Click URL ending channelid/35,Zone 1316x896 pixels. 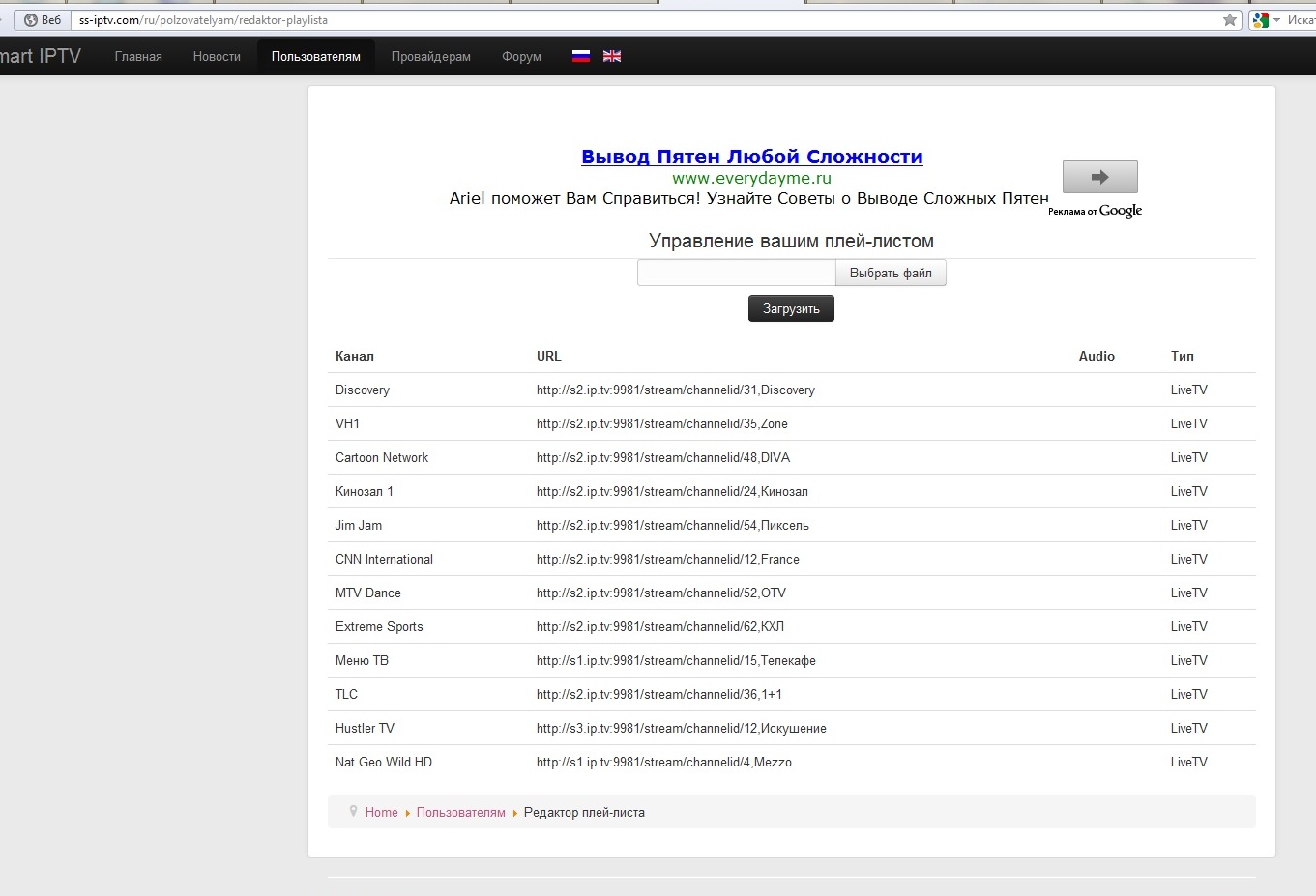pos(662,423)
